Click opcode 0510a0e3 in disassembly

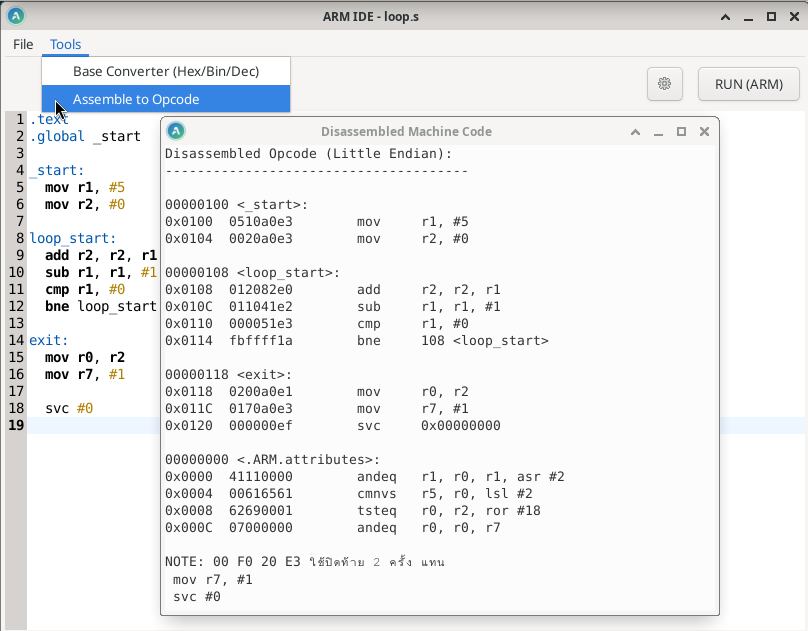[261, 221]
